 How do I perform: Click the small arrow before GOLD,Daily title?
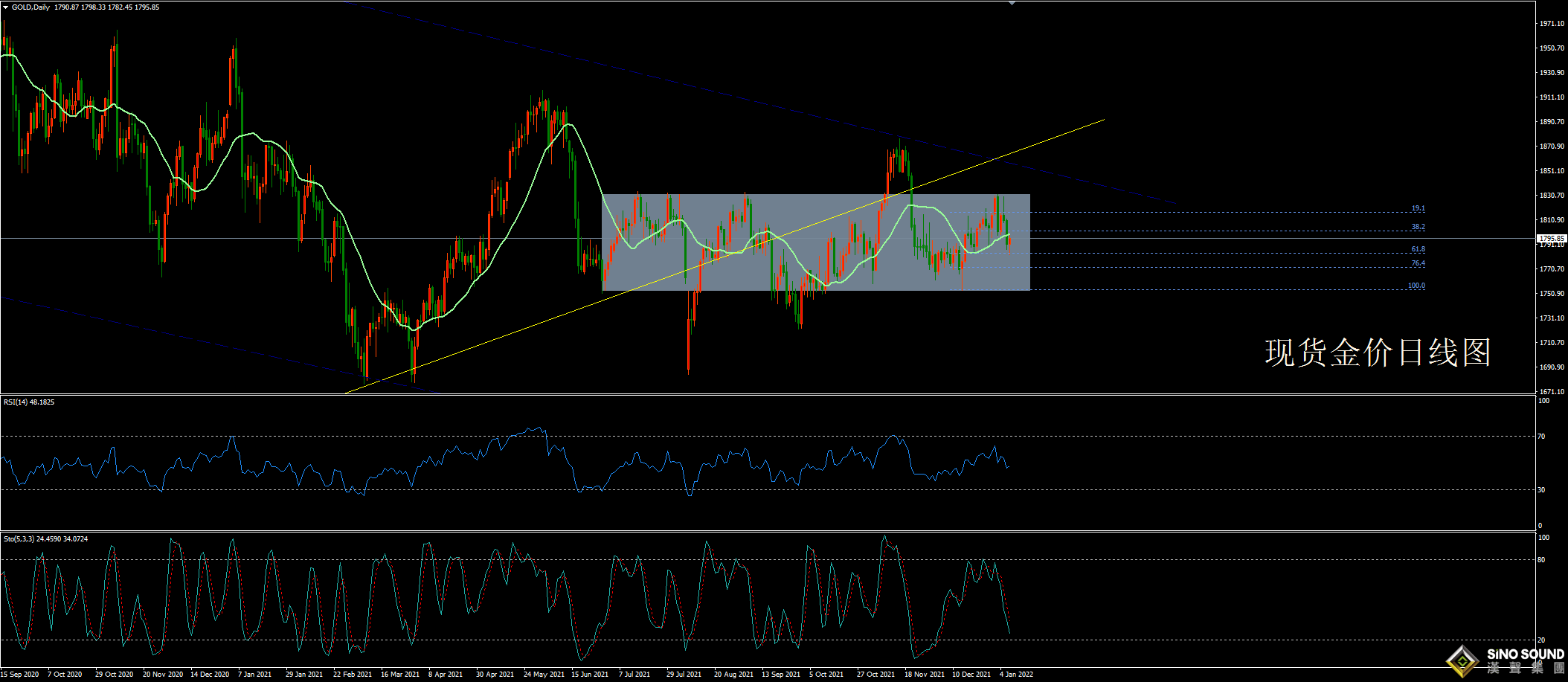coord(6,7)
